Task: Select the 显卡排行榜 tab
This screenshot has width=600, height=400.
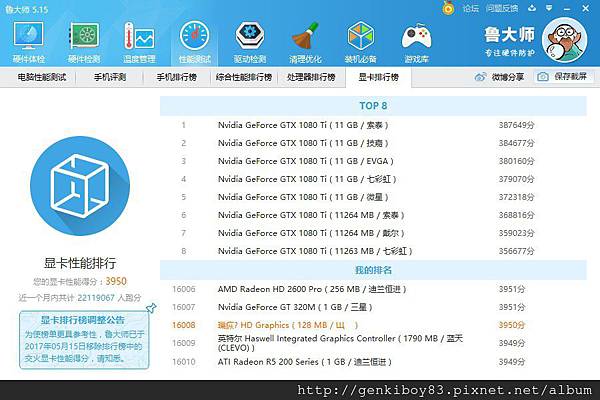Action: [378, 77]
